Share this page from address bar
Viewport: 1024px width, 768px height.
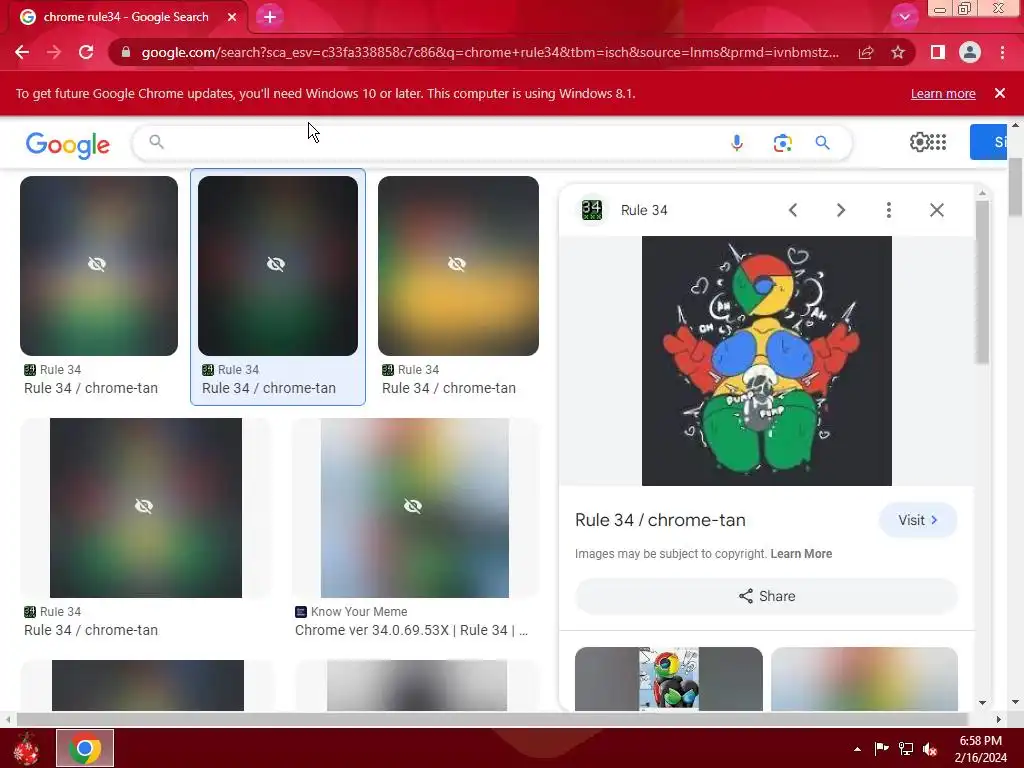click(x=866, y=52)
